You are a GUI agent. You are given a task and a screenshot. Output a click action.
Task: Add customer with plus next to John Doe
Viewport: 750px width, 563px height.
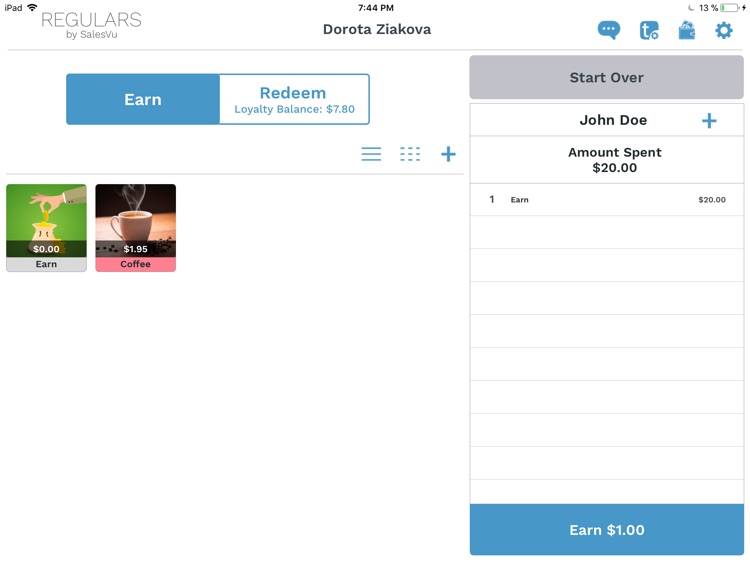coord(709,121)
